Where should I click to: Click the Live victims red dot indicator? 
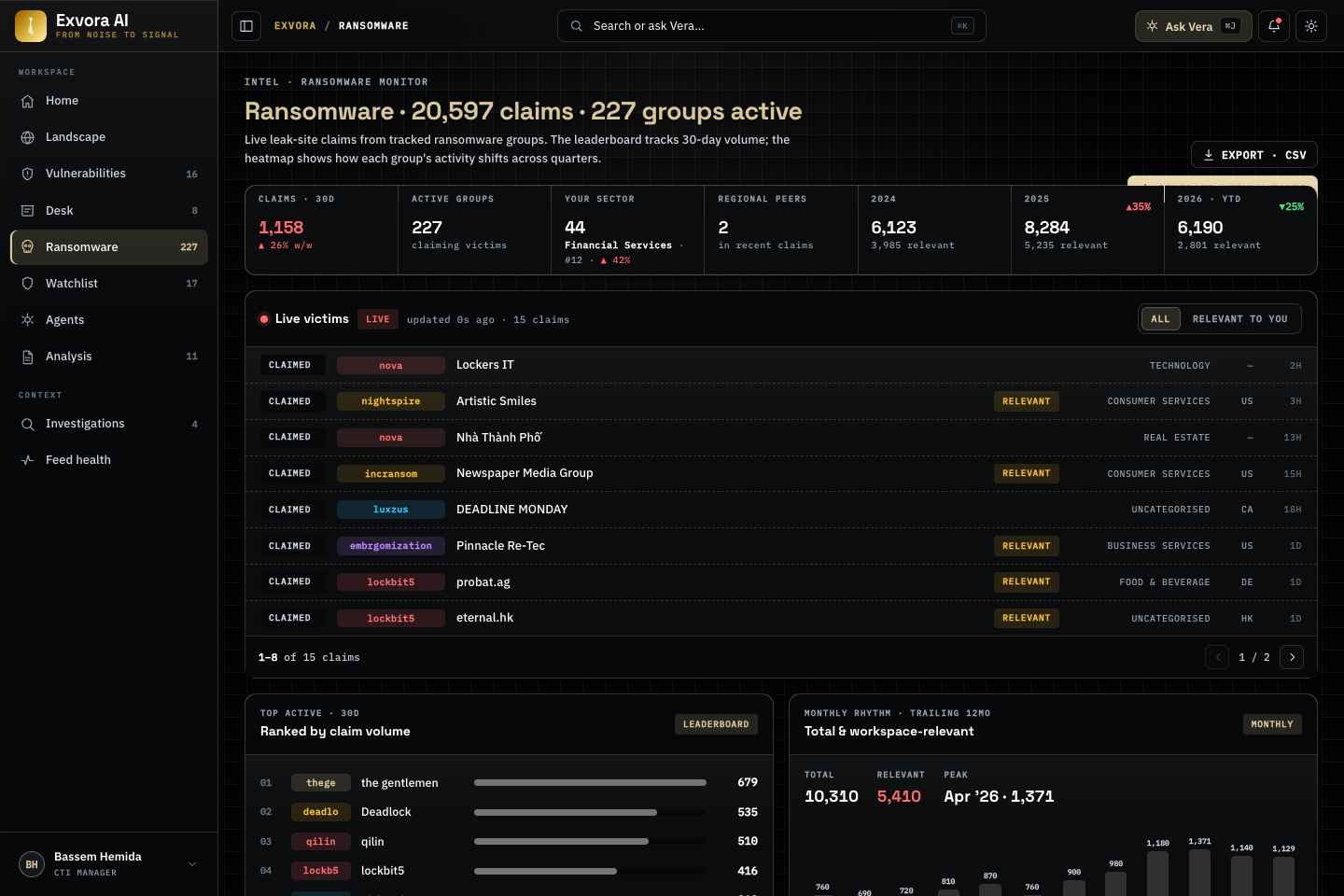tap(264, 319)
